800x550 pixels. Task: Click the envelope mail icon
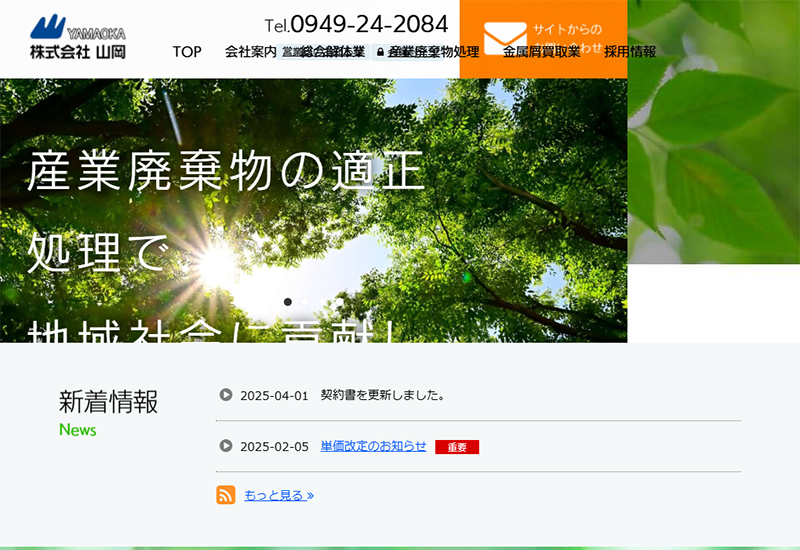(505, 38)
